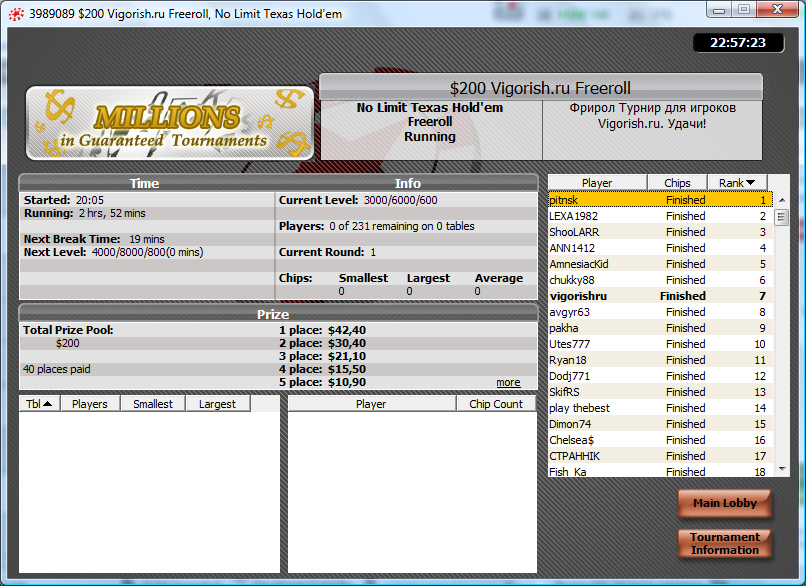The height and width of the screenshot is (586, 806).
Task: Maximize the tournament lobby window
Action: pos(744,10)
